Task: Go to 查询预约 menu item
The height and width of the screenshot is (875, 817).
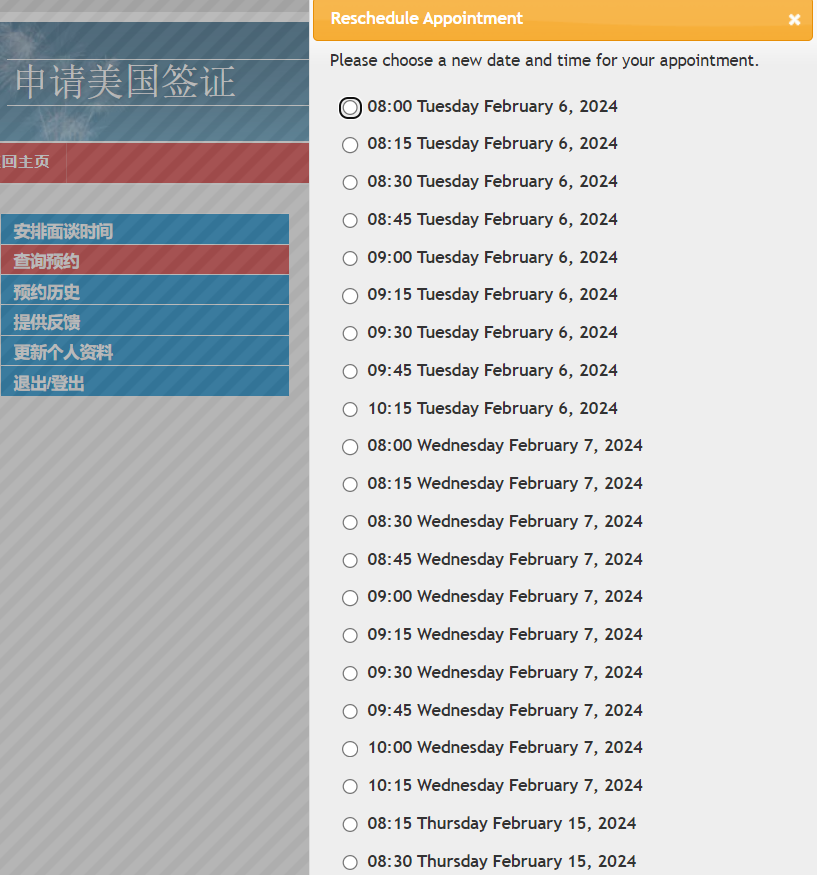Action: point(46,261)
